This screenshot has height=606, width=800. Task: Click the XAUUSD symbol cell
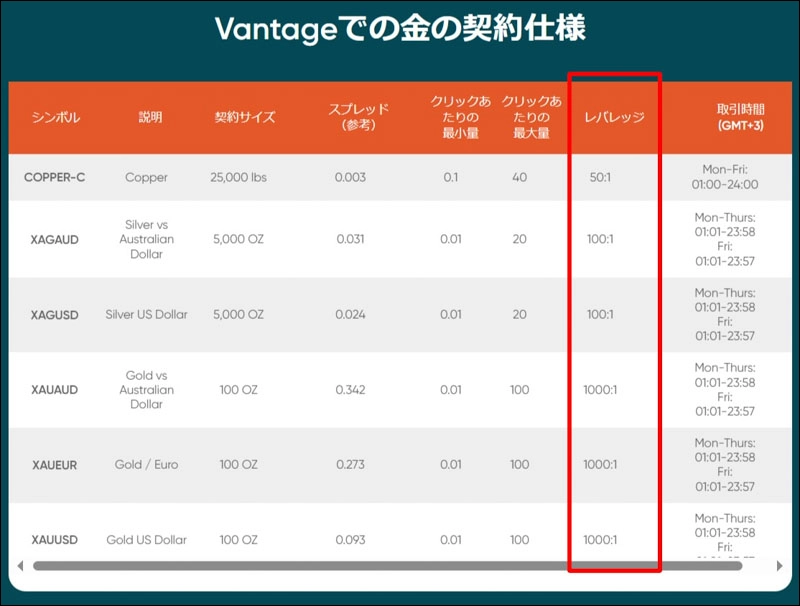point(54,540)
